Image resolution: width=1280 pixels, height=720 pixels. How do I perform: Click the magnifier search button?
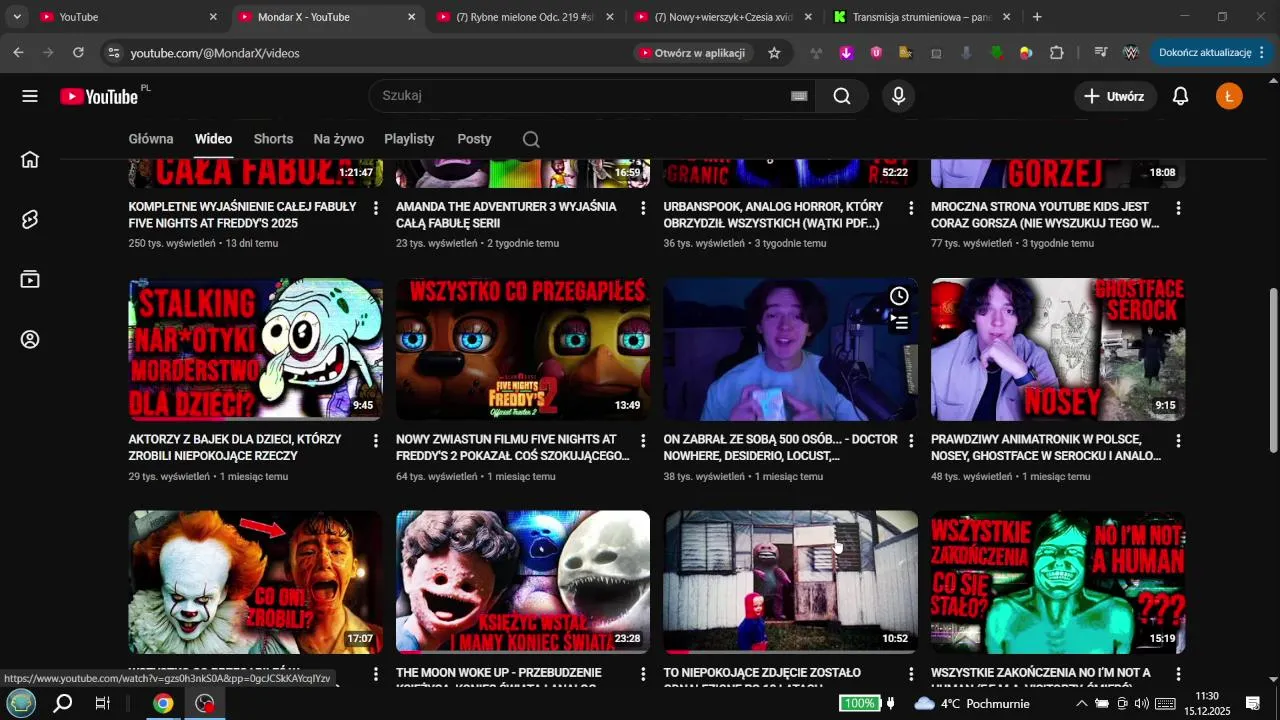tap(842, 96)
